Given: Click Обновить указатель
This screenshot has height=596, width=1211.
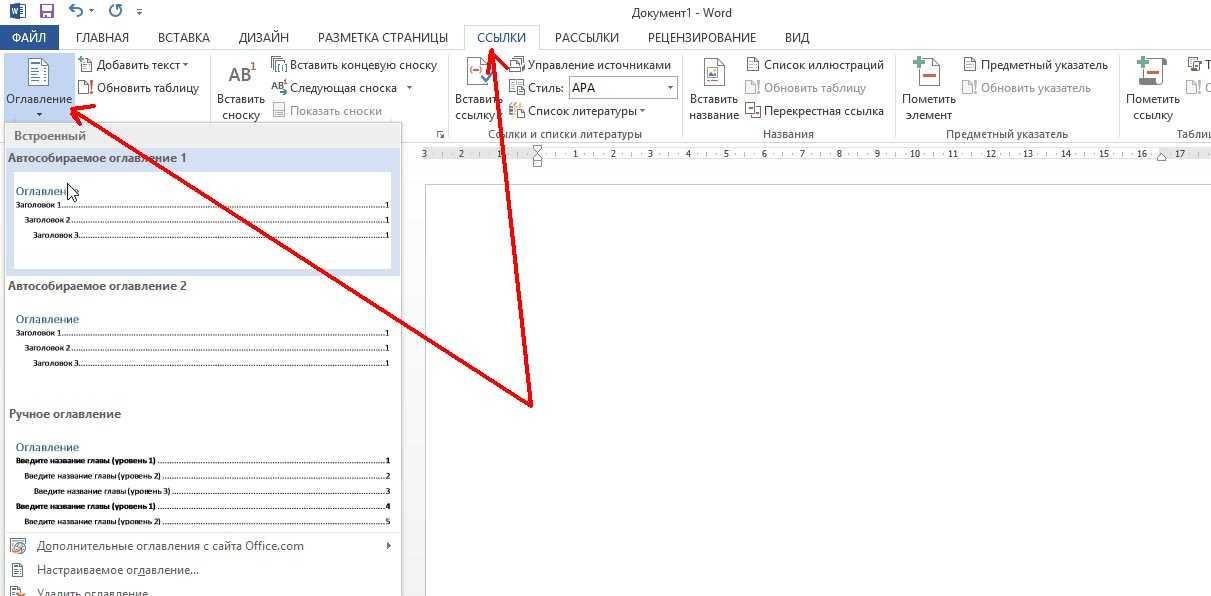Looking at the screenshot, I should [x=1027, y=88].
